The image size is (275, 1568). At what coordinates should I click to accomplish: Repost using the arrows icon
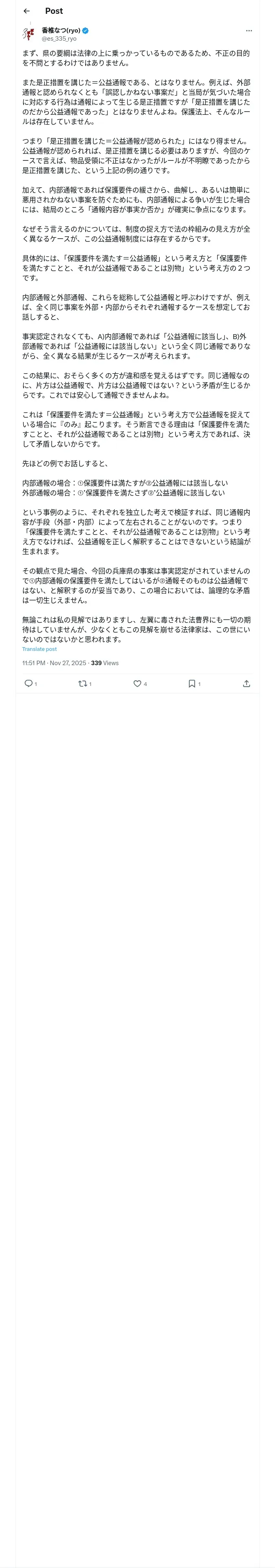(82, 683)
